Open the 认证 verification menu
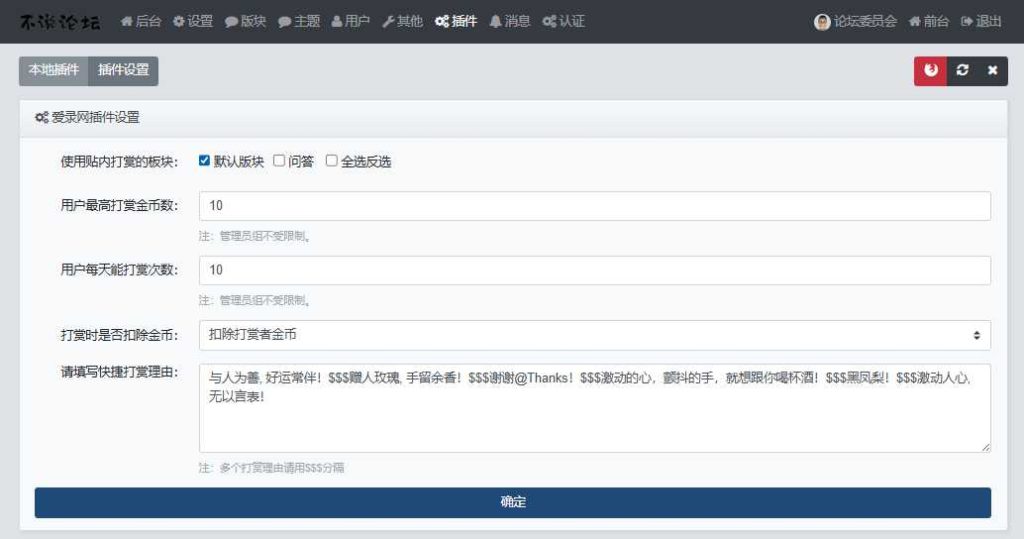The height and width of the screenshot is (539, 1024). 563,22
